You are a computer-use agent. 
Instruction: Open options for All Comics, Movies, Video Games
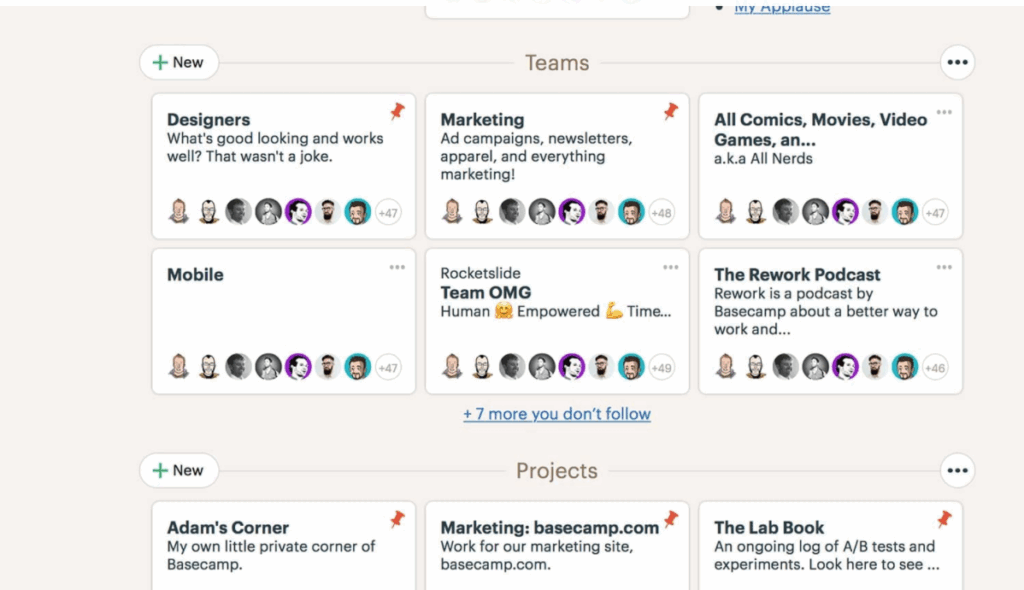[x=944, y=113]
